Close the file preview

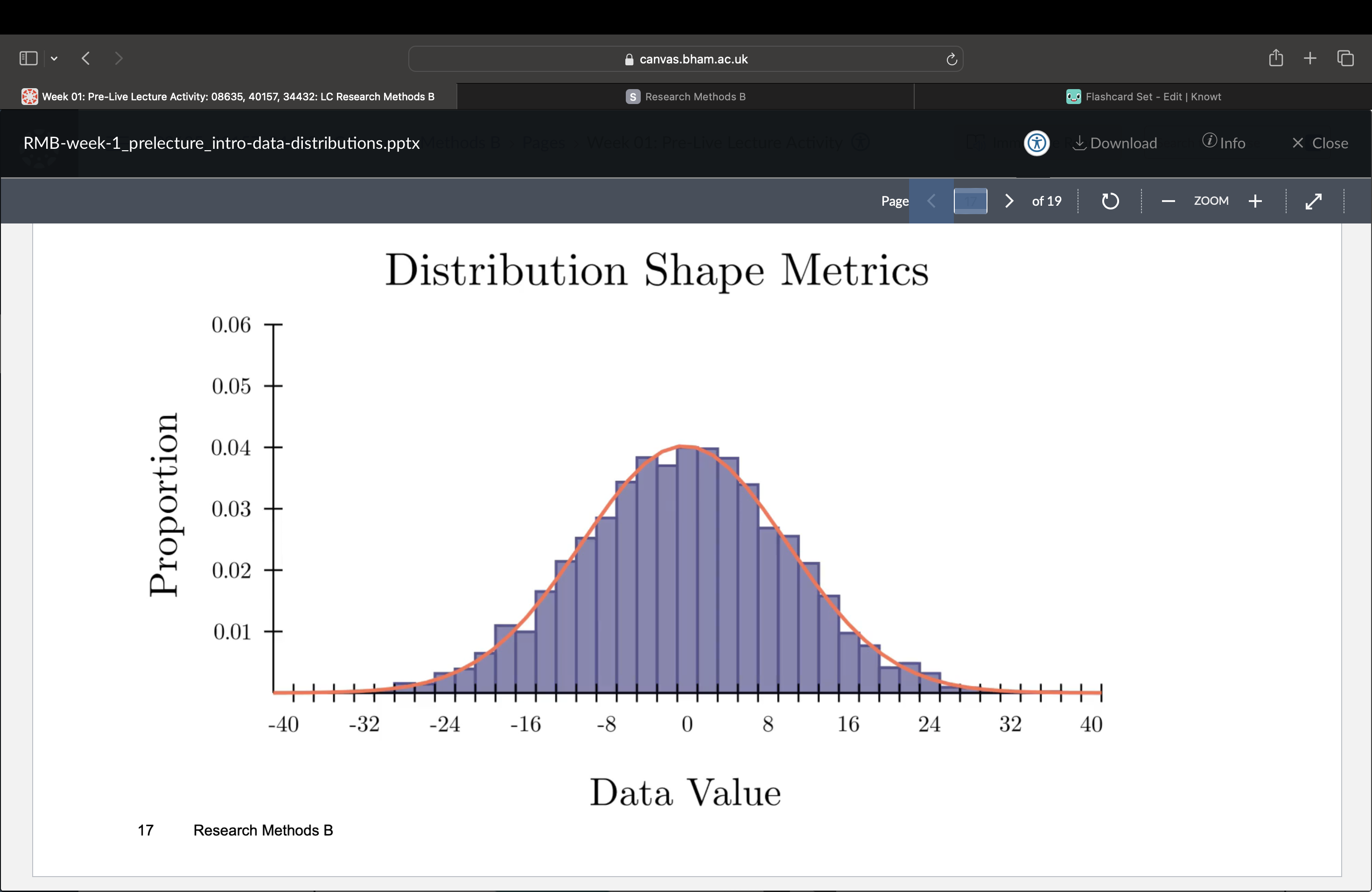pyautogui.click(x=1320, y=143)
